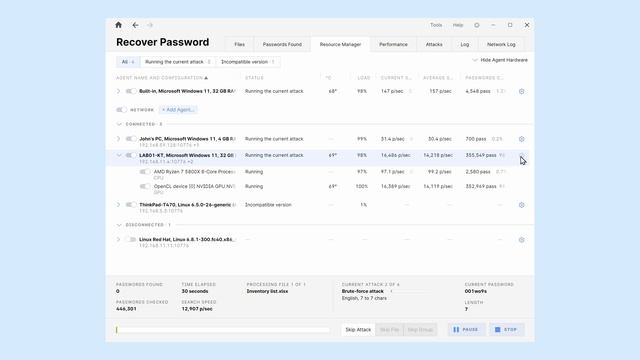The width and height of the screenshot is (640, 360).
Task: Click the 16,686 p/sec speed value
Action: pyautogui.click(x=396, y=155)
